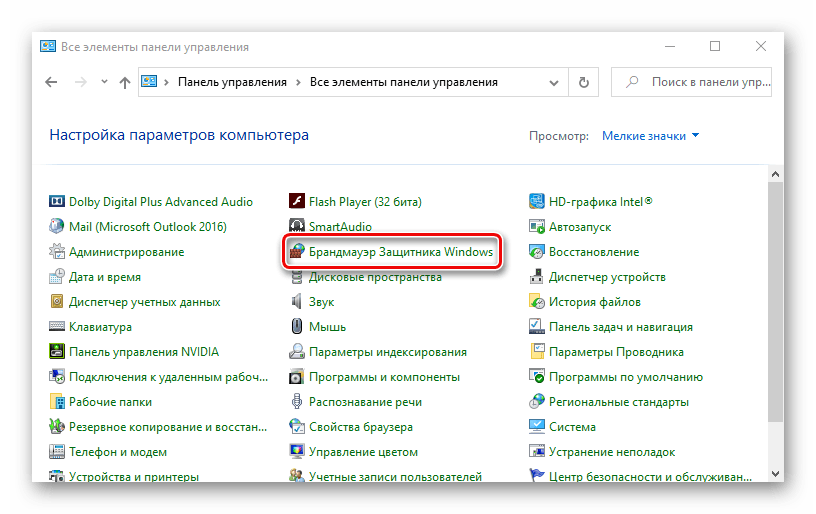Image resolution: width=816 pixels, height=514 pixels.
Task: Open the Dolby Digital Plus Advanced Audio icon
Action: [x=56, y=201]
